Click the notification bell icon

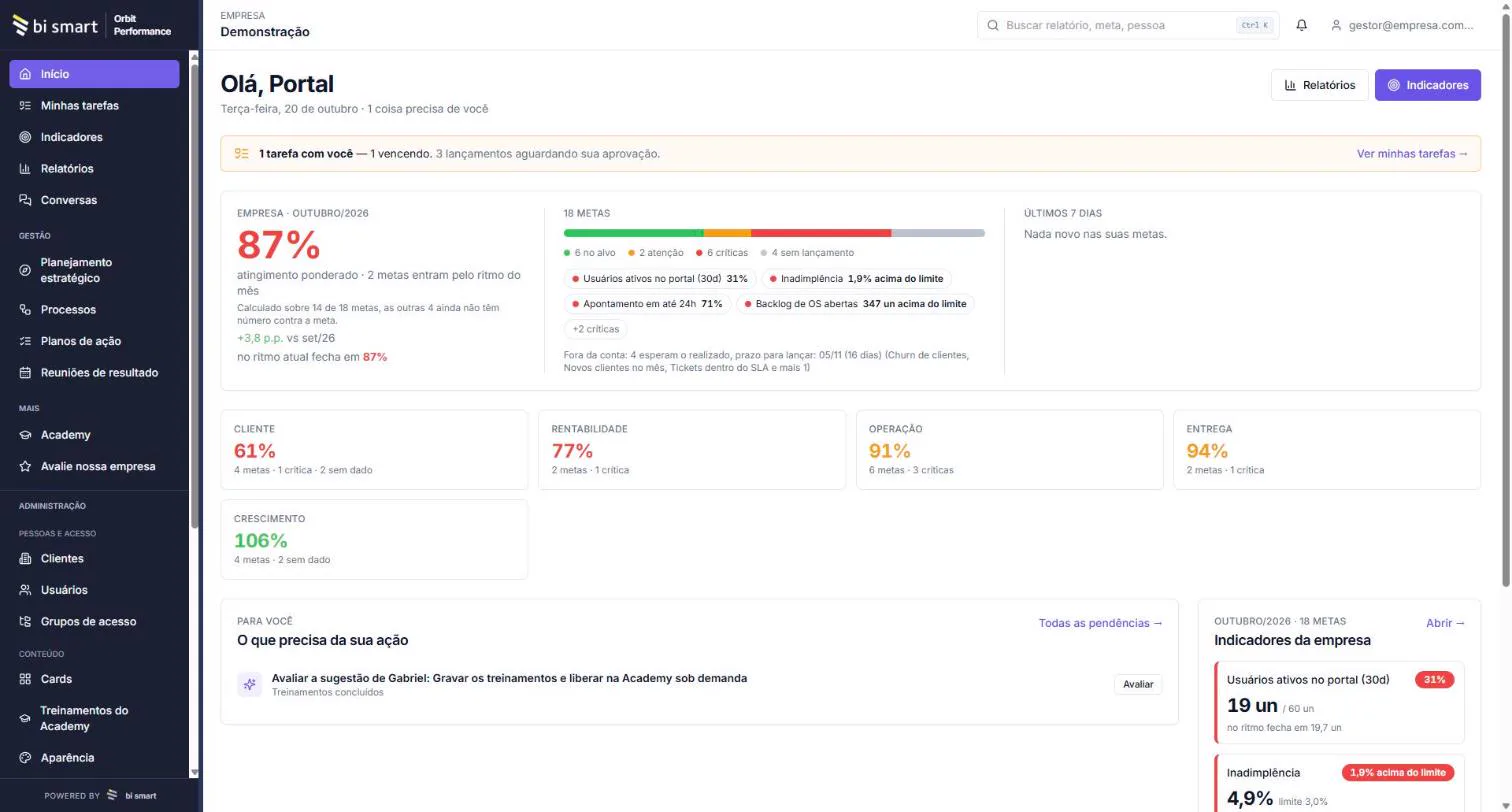1301,25
